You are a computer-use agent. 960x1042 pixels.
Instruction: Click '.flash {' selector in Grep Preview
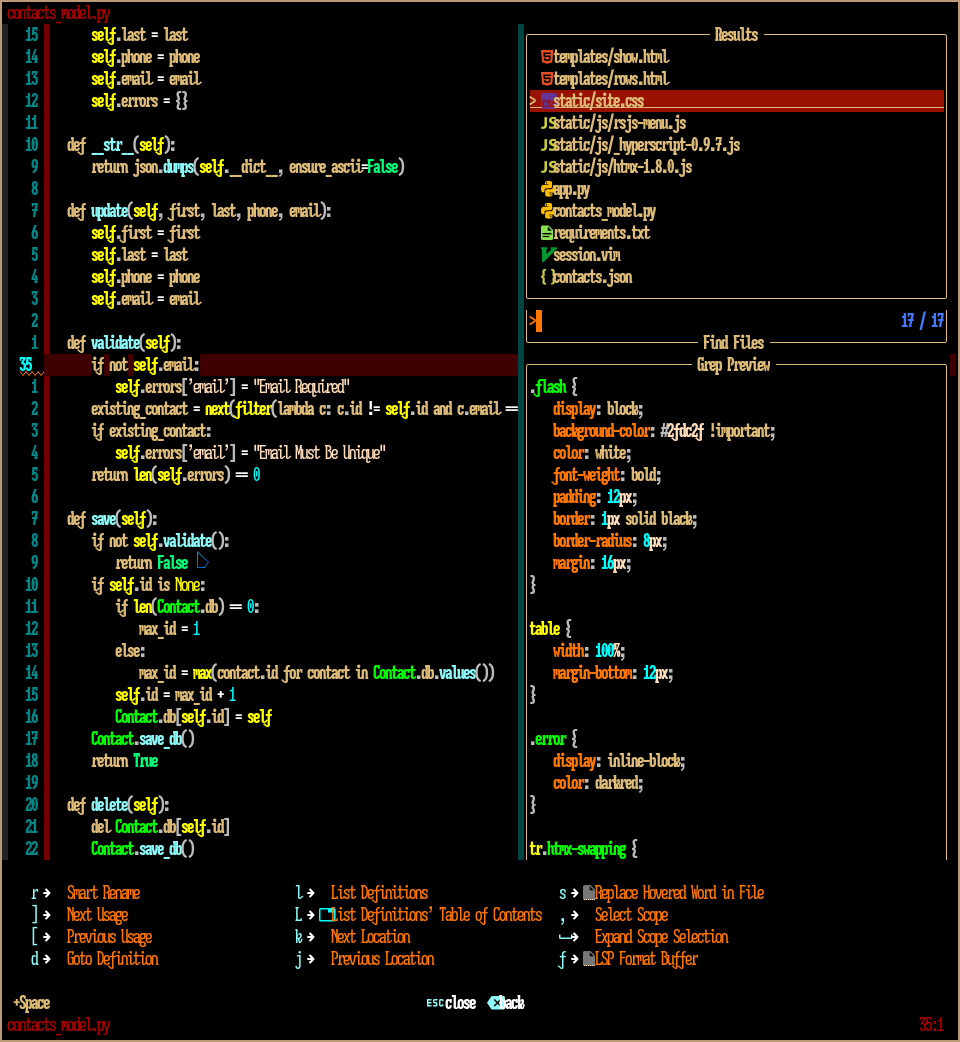(553, 387)
